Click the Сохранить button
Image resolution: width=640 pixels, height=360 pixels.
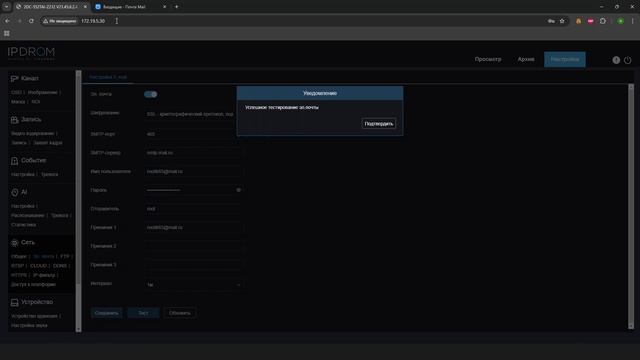point(107,313)
